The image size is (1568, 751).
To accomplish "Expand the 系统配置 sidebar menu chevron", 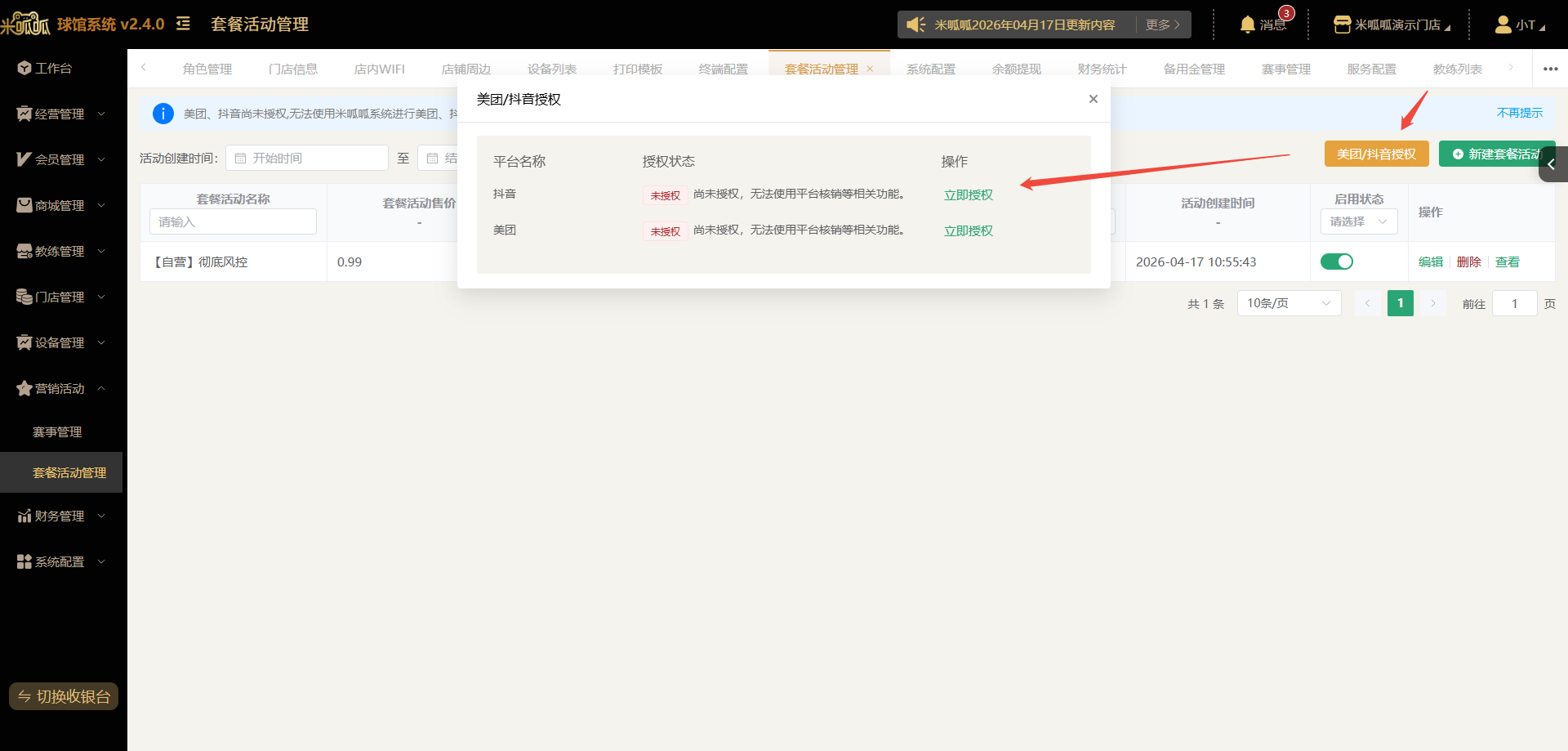I will (101, 561).
